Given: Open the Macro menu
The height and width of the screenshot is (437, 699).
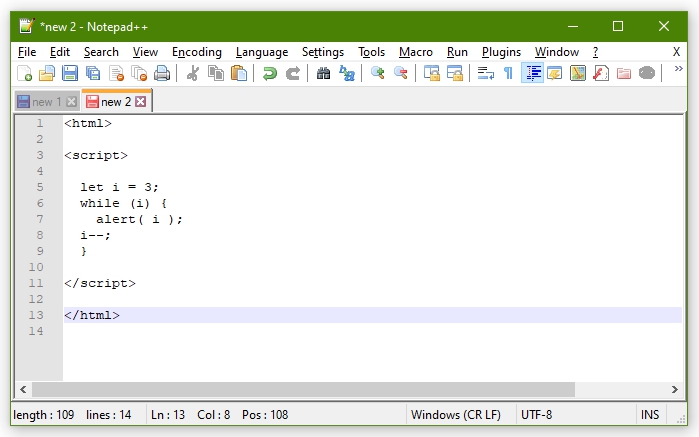Looking at the screenshot, I should click(x=415, y=52).
